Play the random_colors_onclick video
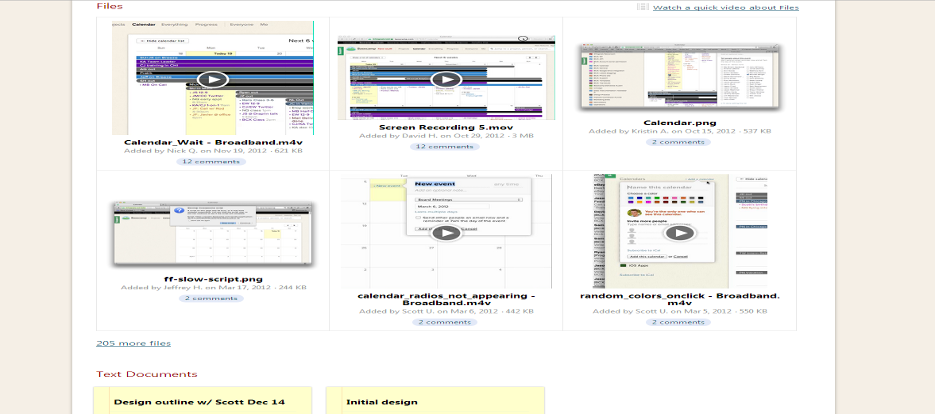 [679, 233]
